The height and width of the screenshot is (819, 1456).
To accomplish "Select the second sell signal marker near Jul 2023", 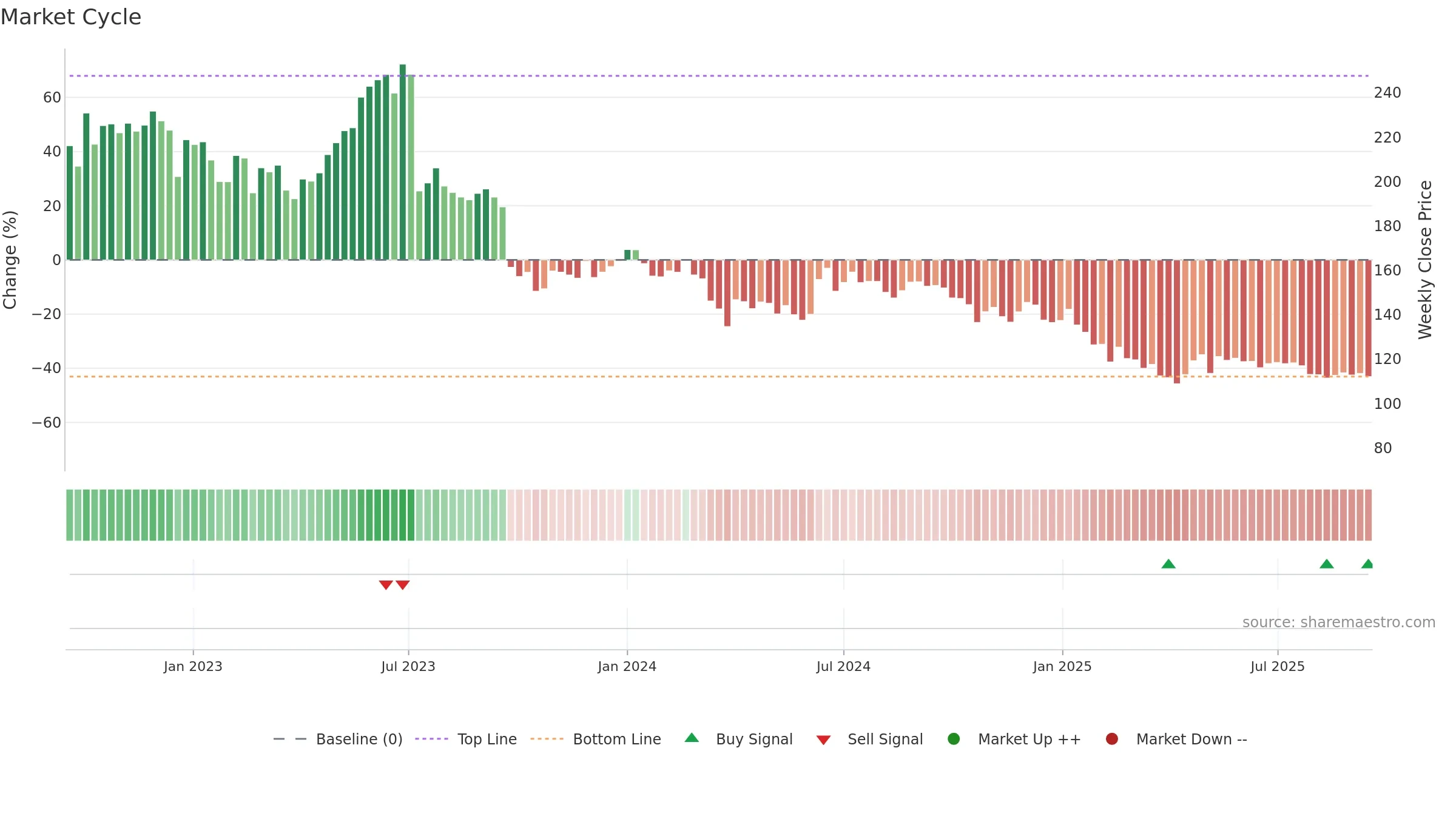I will pos(403,585).
